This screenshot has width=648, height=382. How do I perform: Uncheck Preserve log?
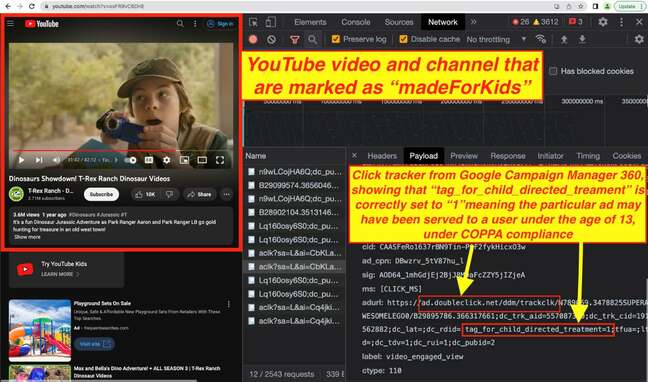336,39
